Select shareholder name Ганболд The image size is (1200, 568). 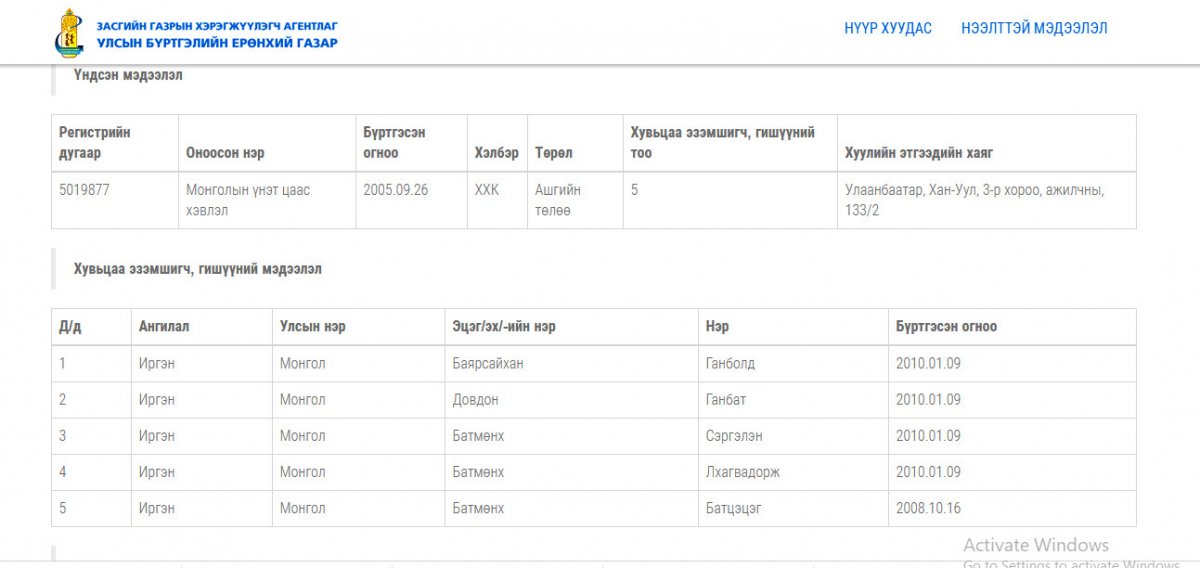tap(730, 364)
